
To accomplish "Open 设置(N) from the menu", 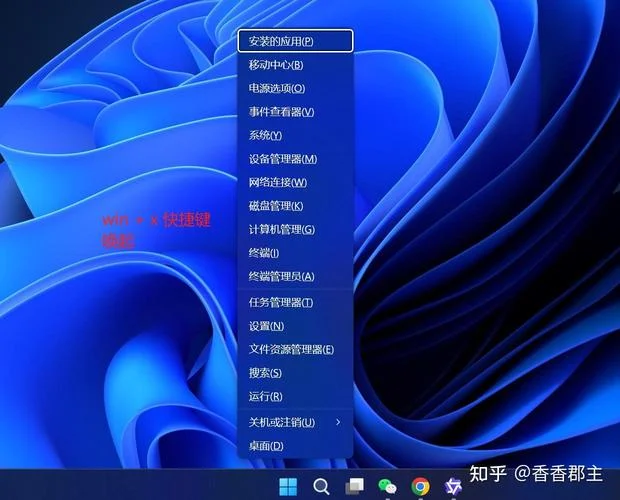I will 295,326.
